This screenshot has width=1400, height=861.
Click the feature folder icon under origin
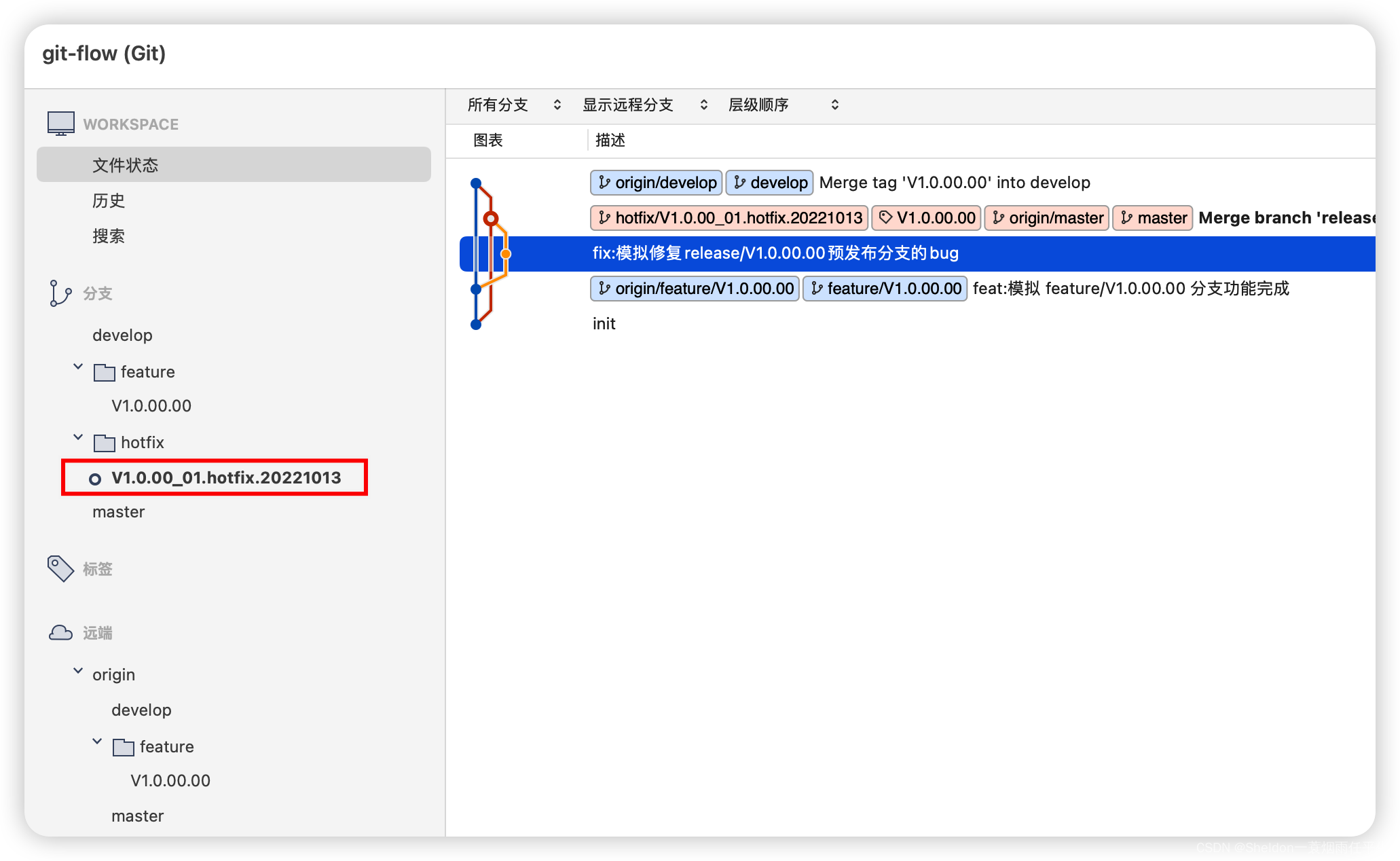[123, 747]
